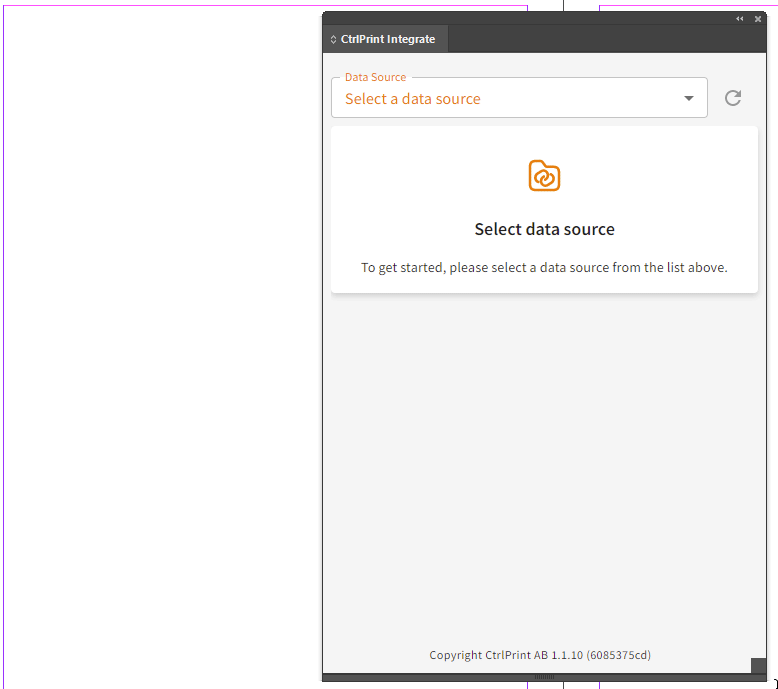Screen dimensions: 778x689
Task: Switch to the CtrlPrint Integrate tab
Action: click(388, 40)
